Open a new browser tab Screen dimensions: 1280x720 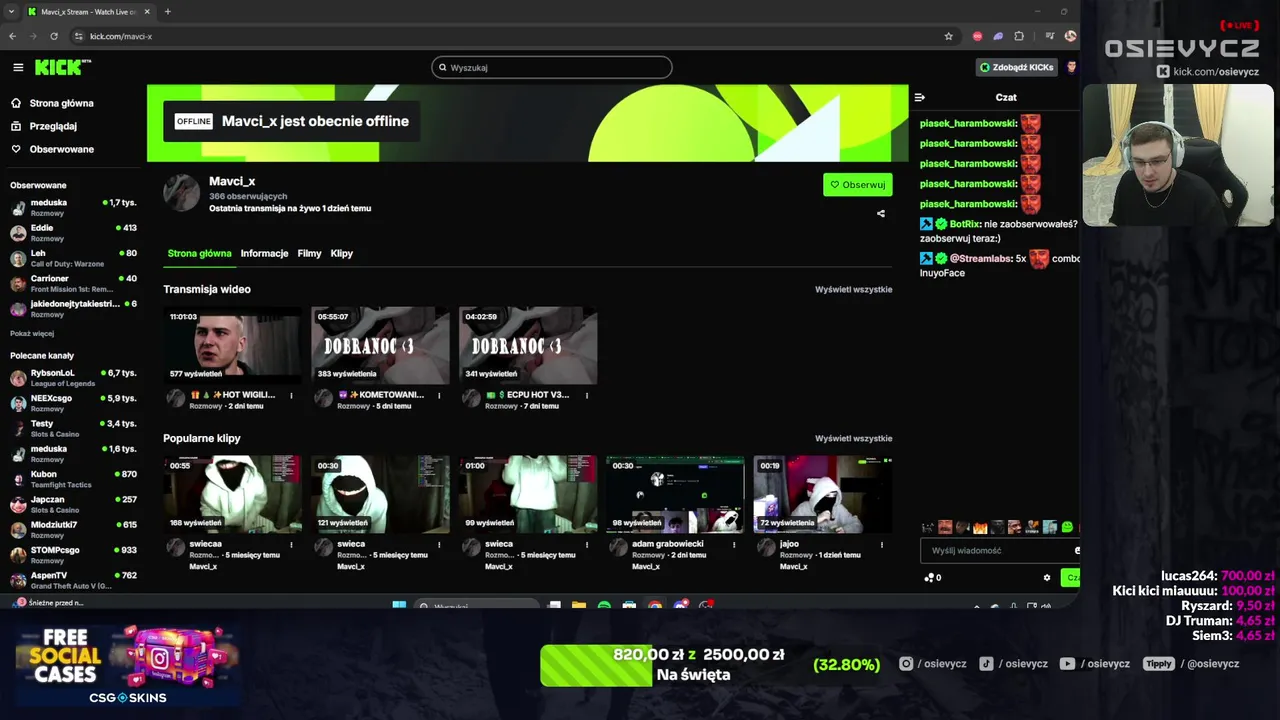pyautogui.click(x=167, y=12)
